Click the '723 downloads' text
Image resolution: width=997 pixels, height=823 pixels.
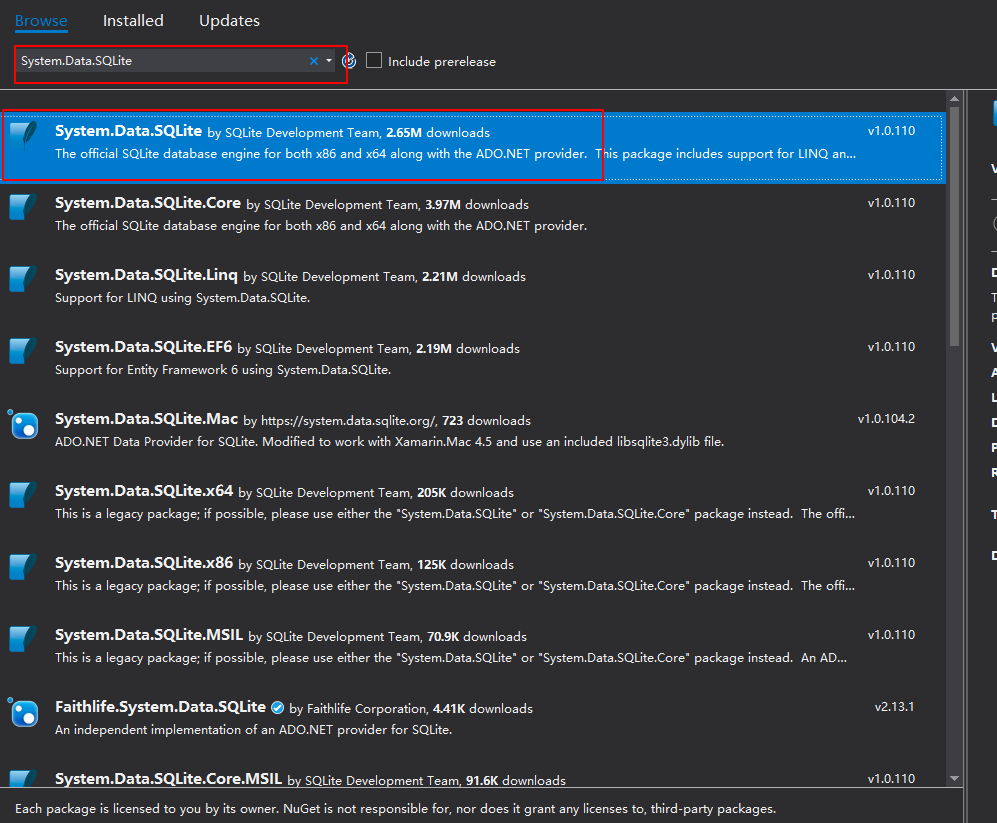[486, 421]
